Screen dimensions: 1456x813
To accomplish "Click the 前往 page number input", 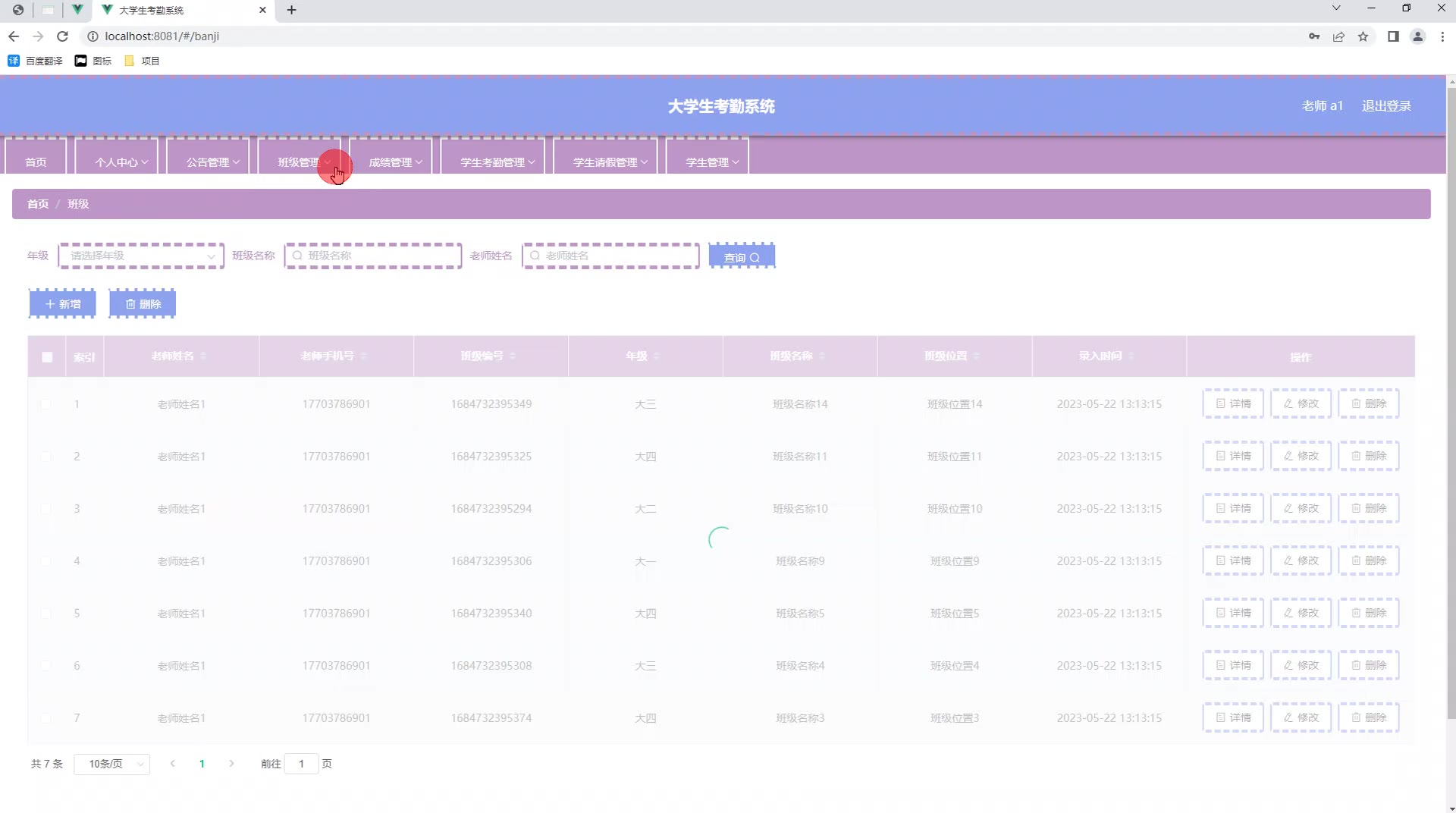I will tap(301, 764).
